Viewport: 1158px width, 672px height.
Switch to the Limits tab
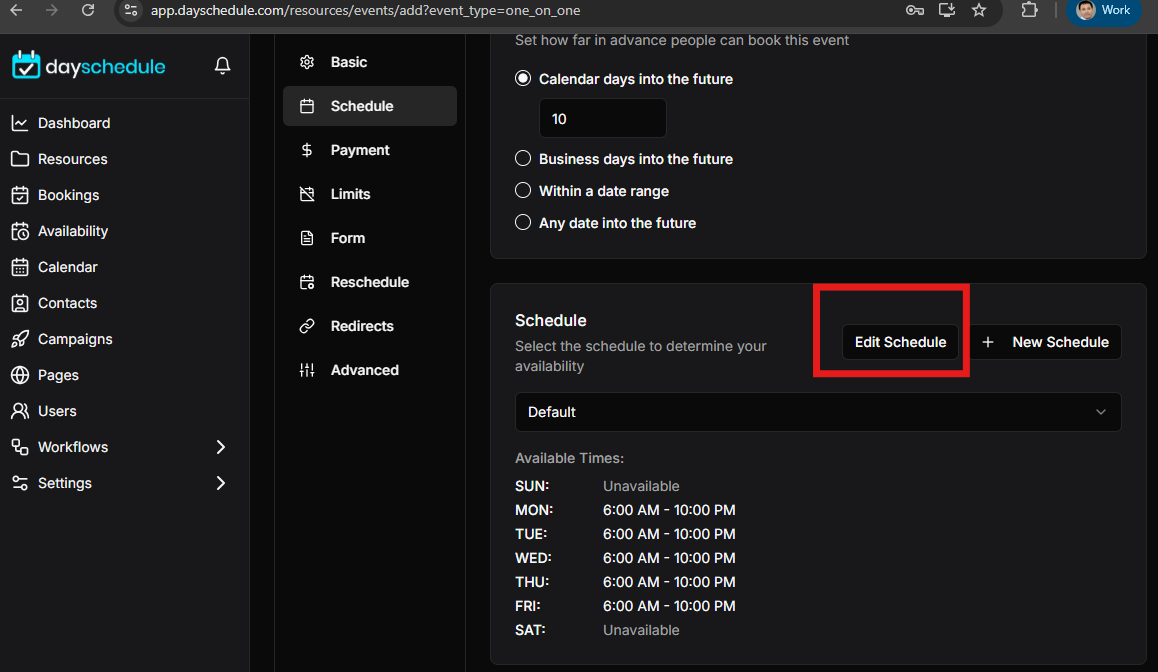tap(369, 194)
